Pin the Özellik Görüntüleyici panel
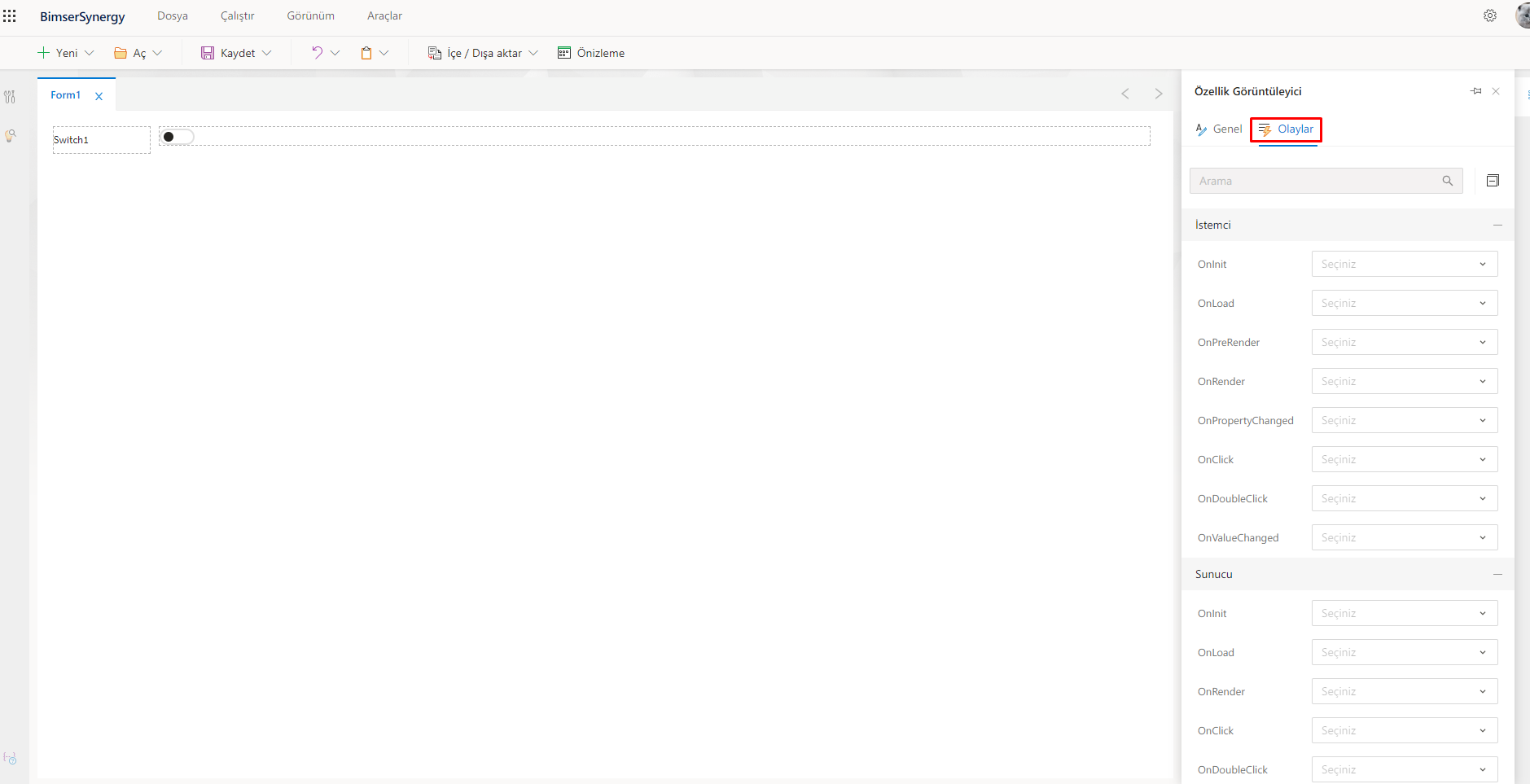The image size is (1530, 784). 1476,91
